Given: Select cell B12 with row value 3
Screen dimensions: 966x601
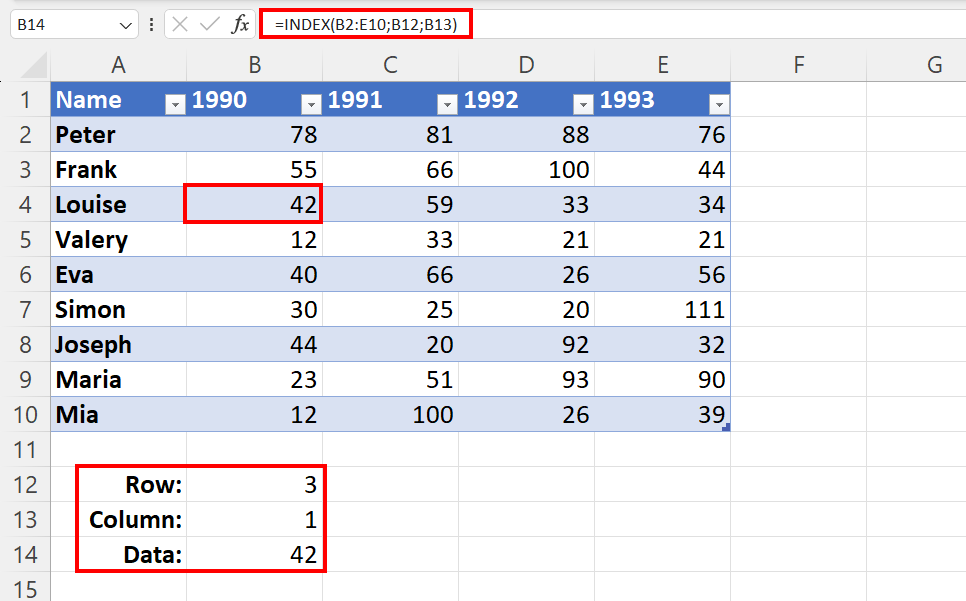Looking at the screenshot, I should pyautogui.click(x=254, y=485).
